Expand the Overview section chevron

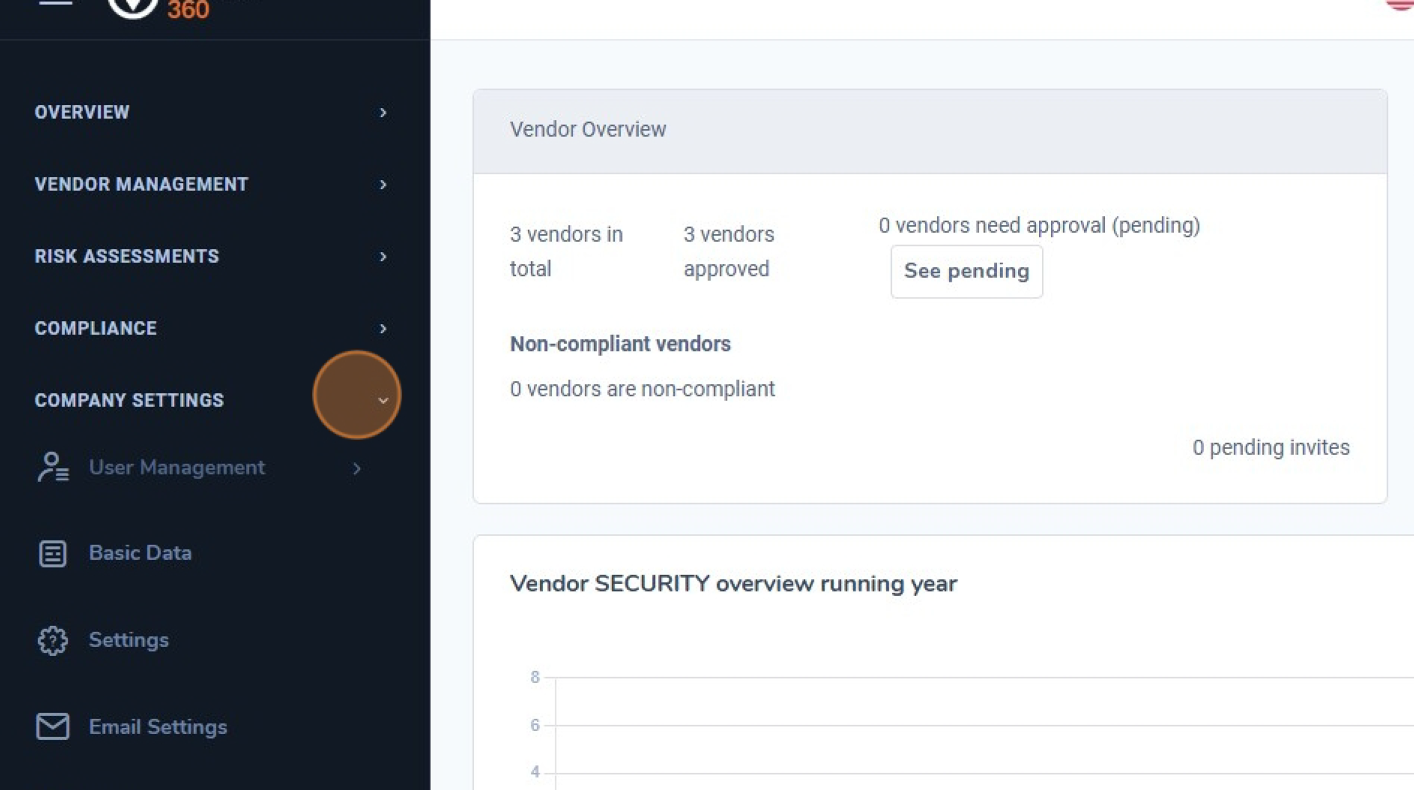[383, 113]
